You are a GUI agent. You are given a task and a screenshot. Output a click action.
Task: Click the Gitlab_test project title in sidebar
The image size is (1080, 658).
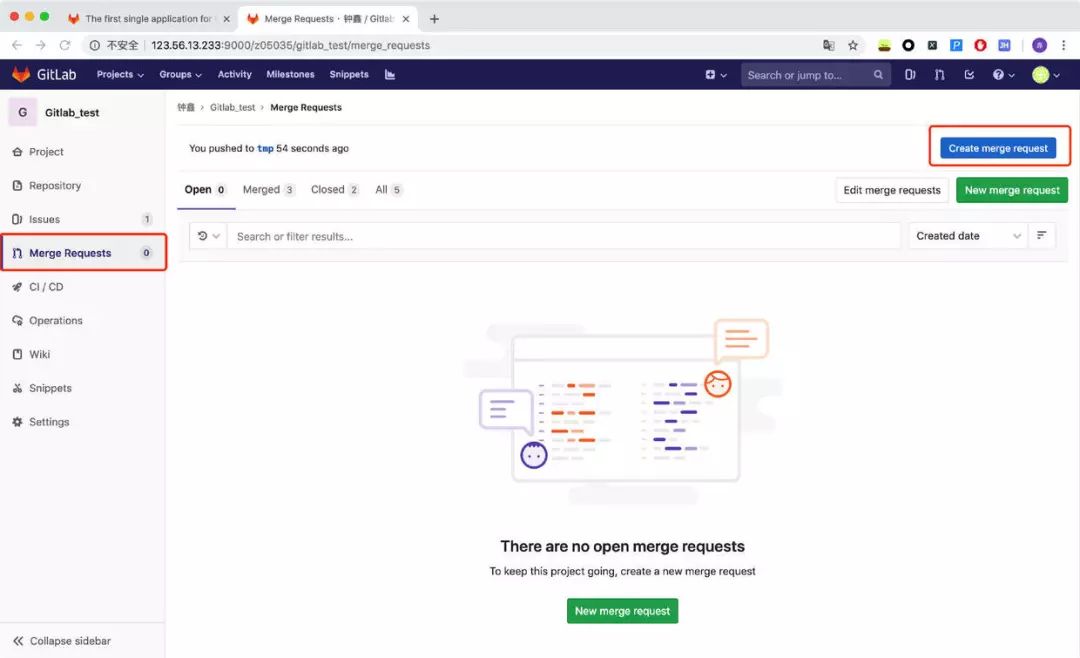click(x=72, y=112)
